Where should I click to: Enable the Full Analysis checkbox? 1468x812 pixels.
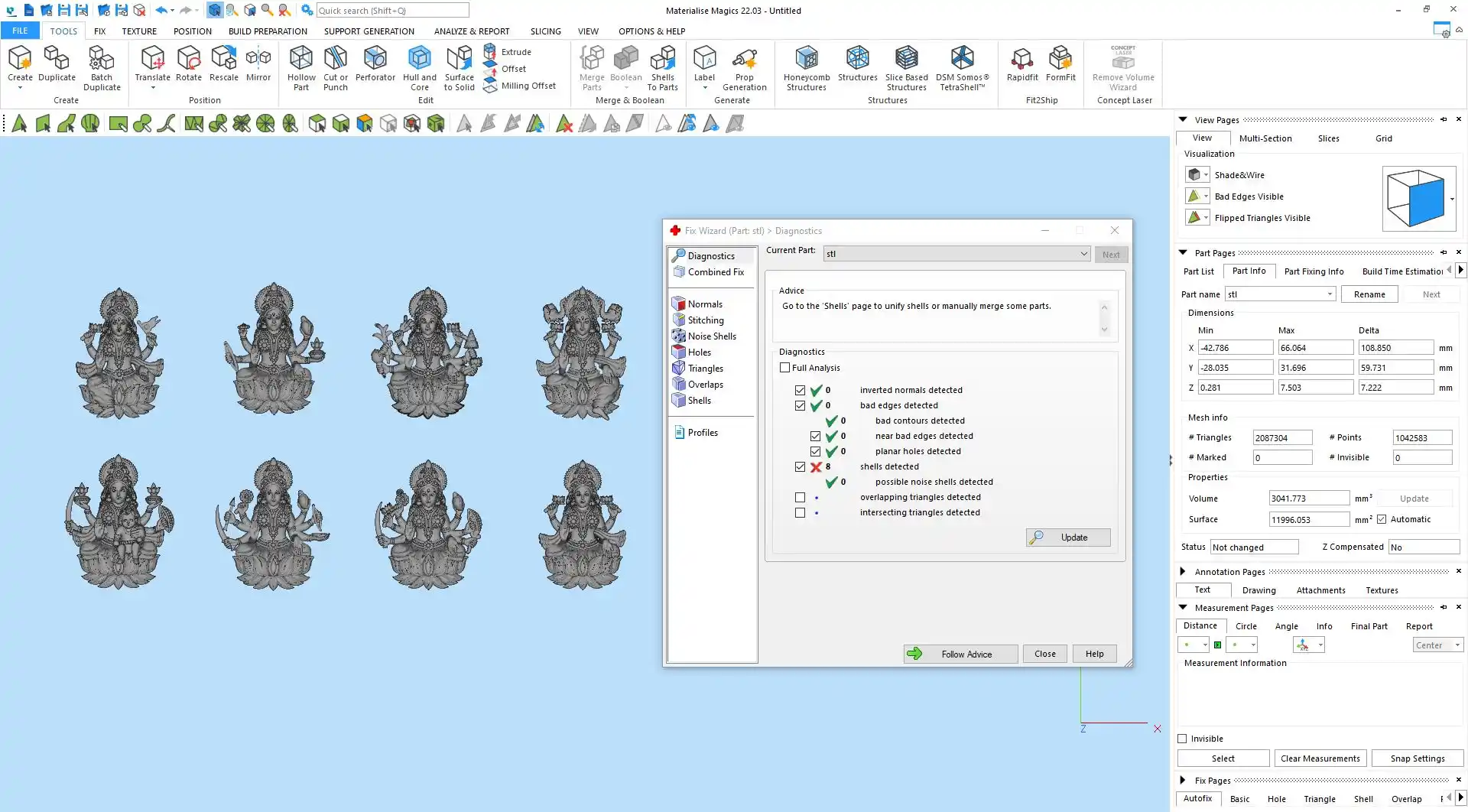(784, 368)
